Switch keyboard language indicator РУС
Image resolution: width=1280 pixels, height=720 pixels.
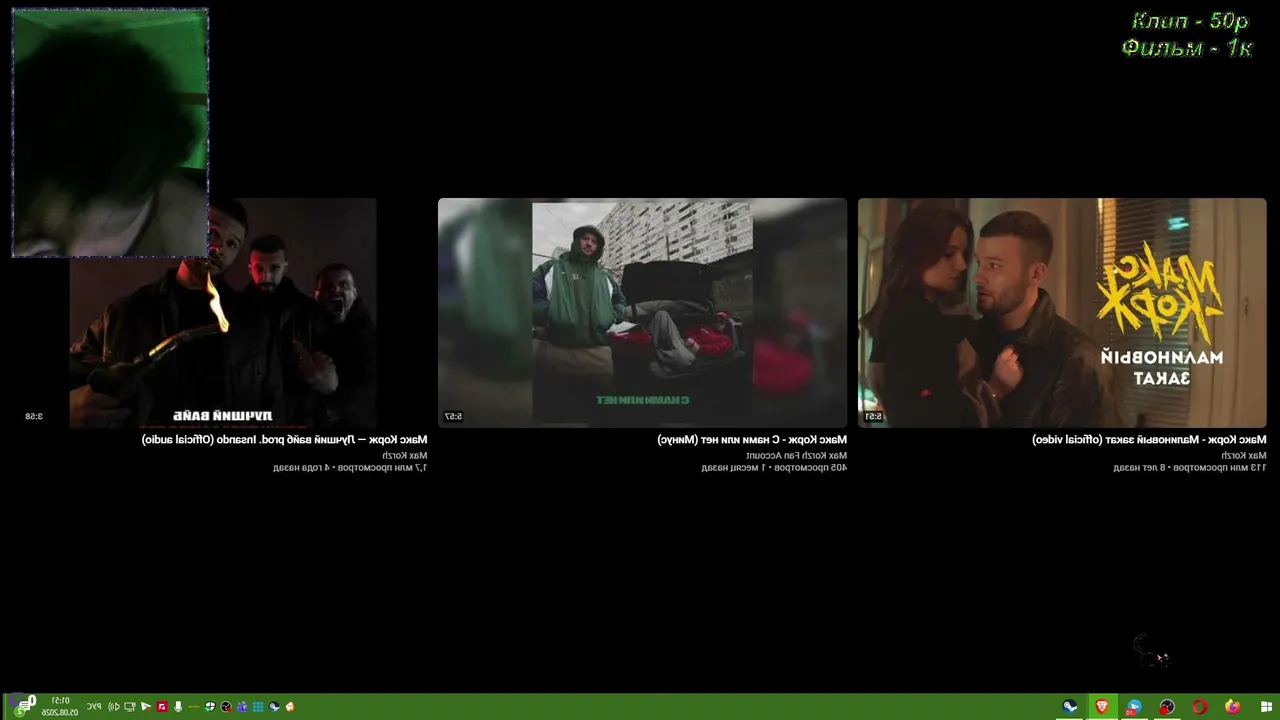coord(93,707)
